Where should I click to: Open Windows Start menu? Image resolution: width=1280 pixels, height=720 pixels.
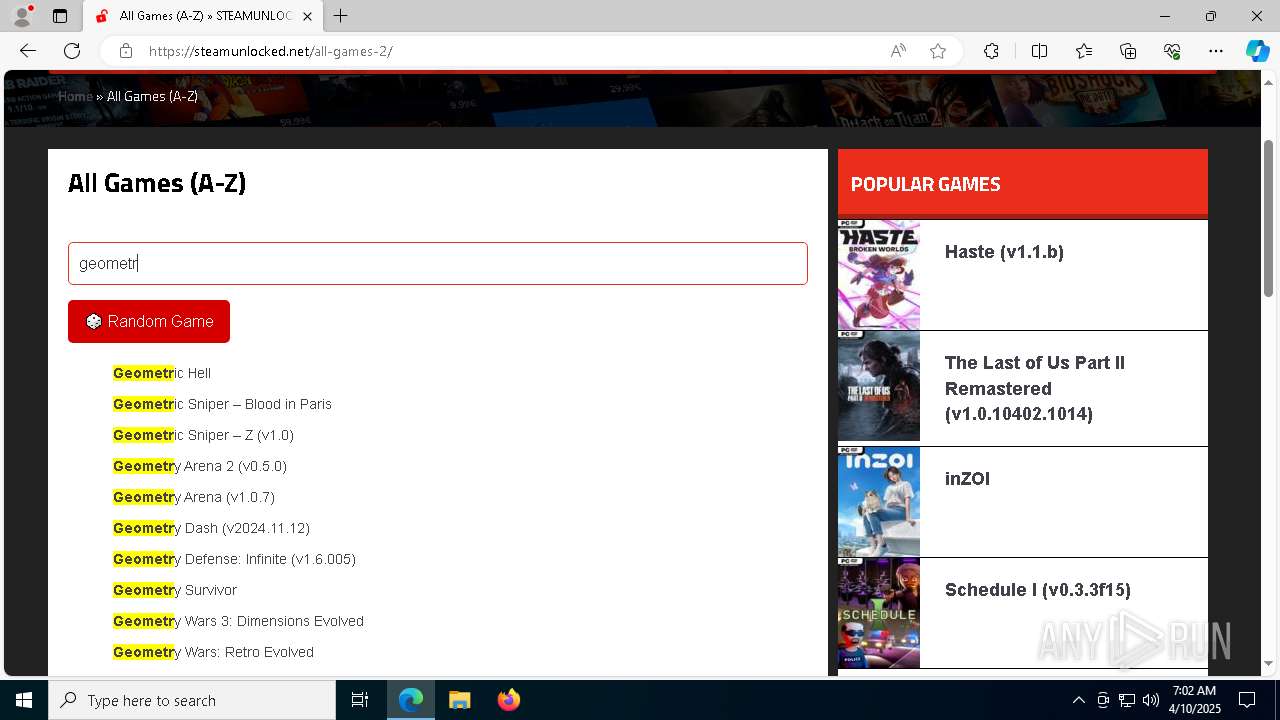pyautogui.click(x=24, y=700)
